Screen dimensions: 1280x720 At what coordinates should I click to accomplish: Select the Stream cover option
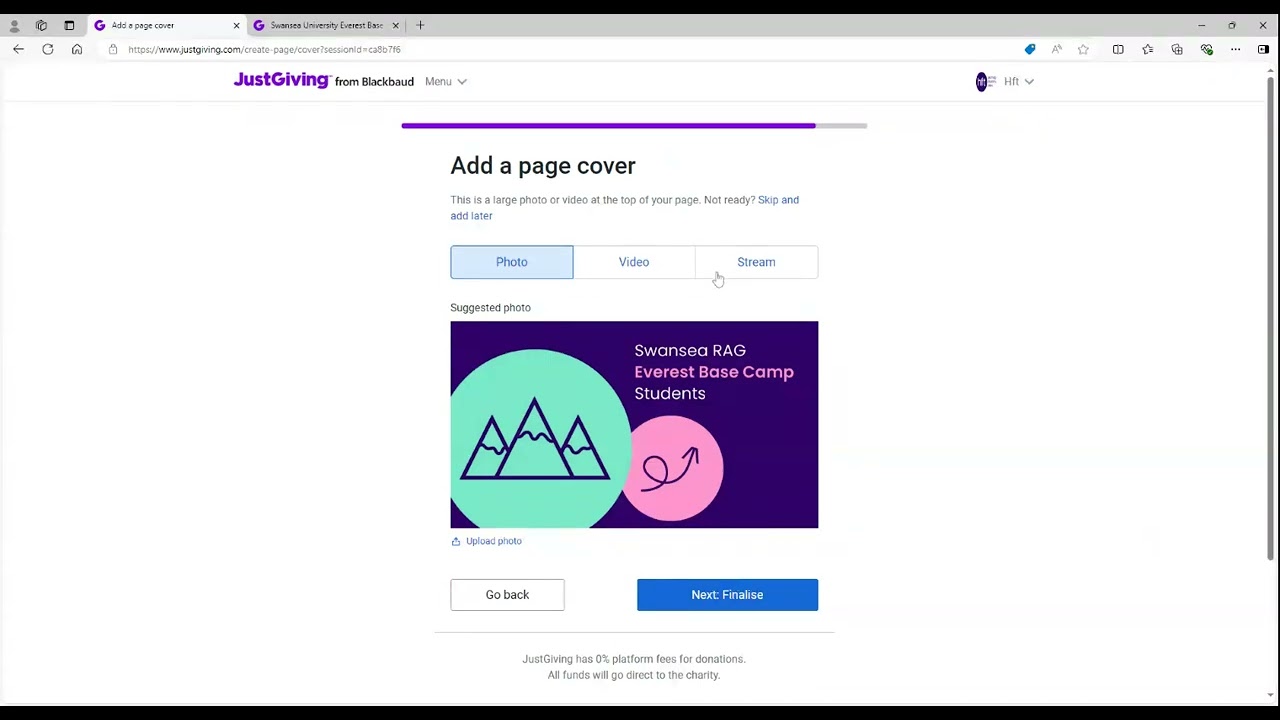[756, 262]
